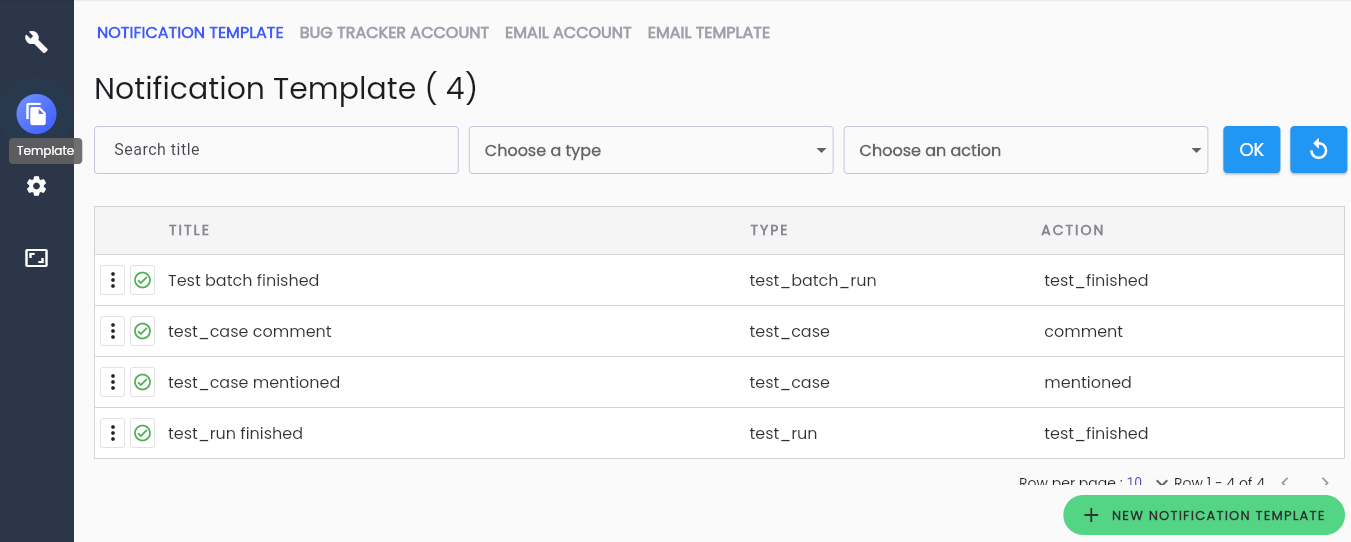Go to next page arrow

point(1326,483)
